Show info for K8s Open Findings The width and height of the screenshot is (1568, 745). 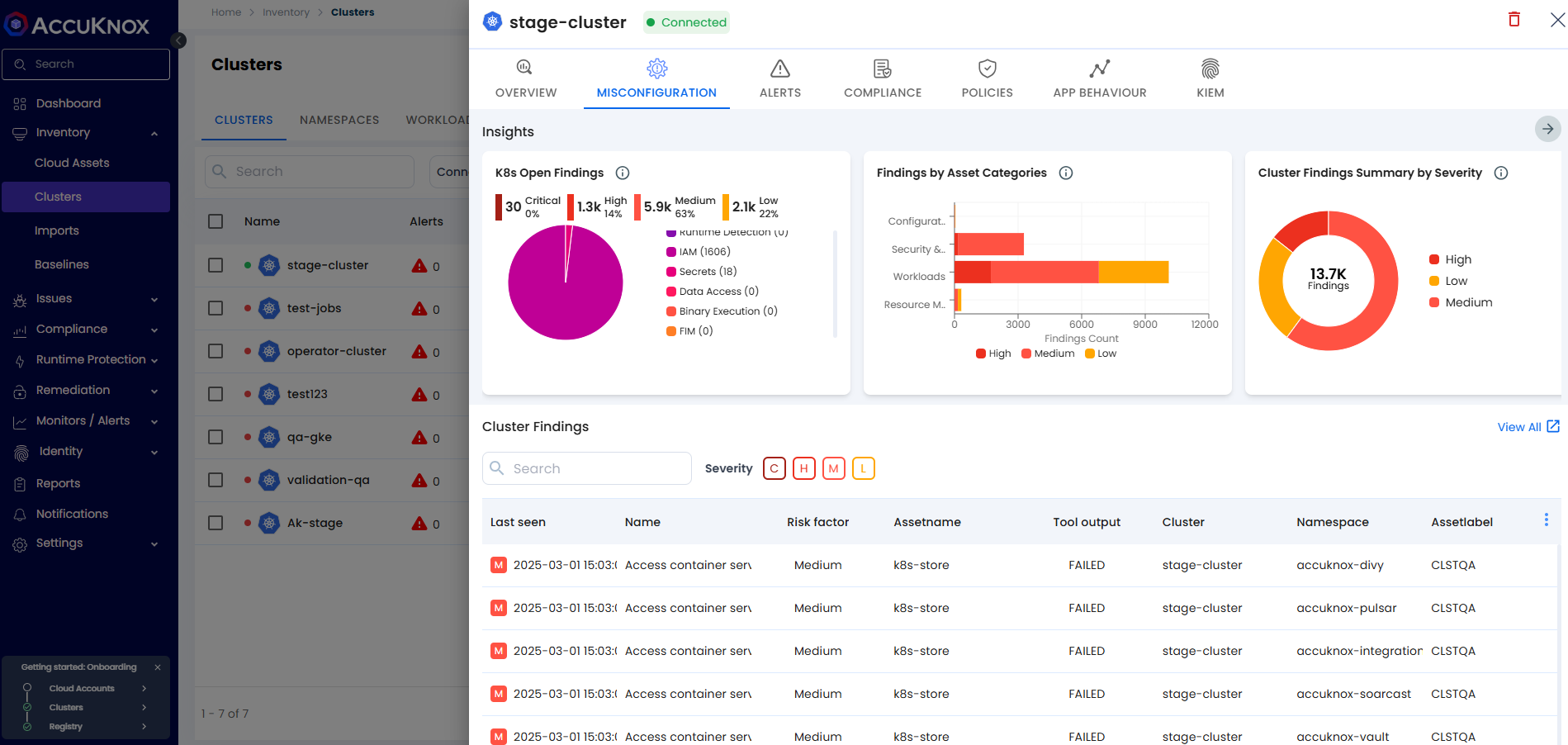[623, 173]
